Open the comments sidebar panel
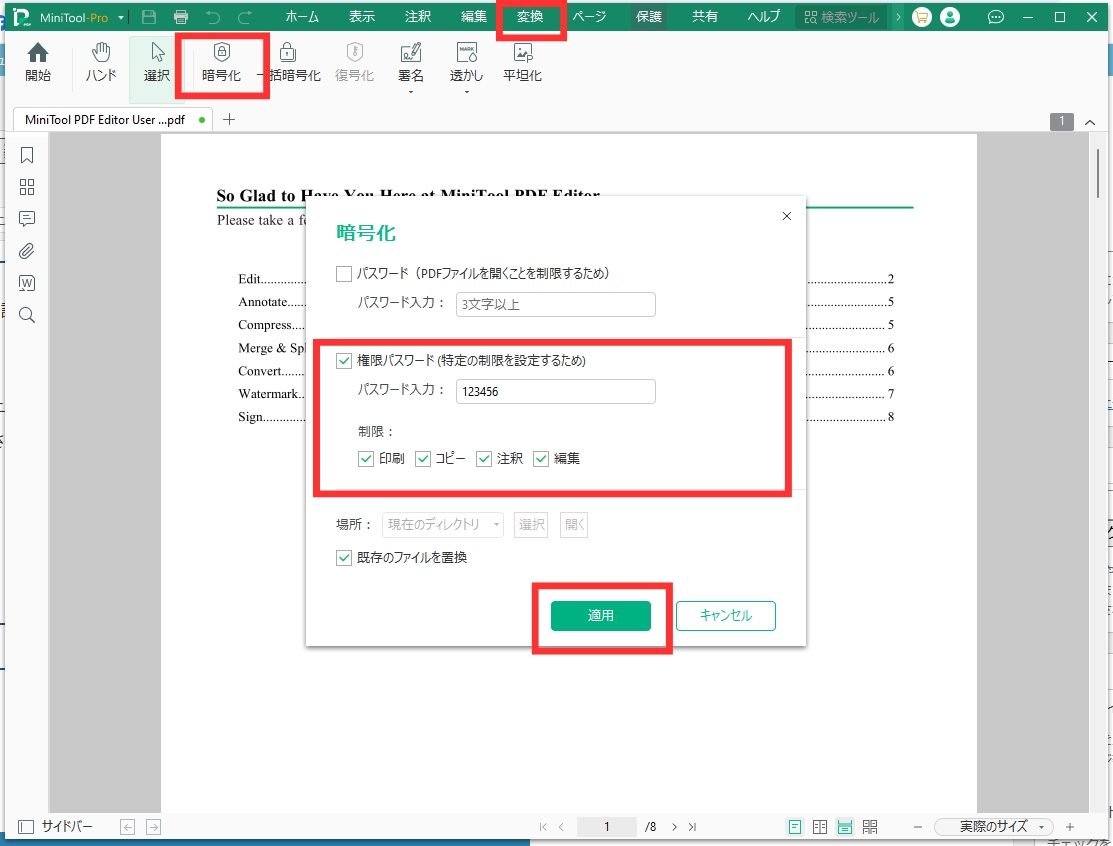This screenshot has width=1113, height=846. [x=27, y=219]
